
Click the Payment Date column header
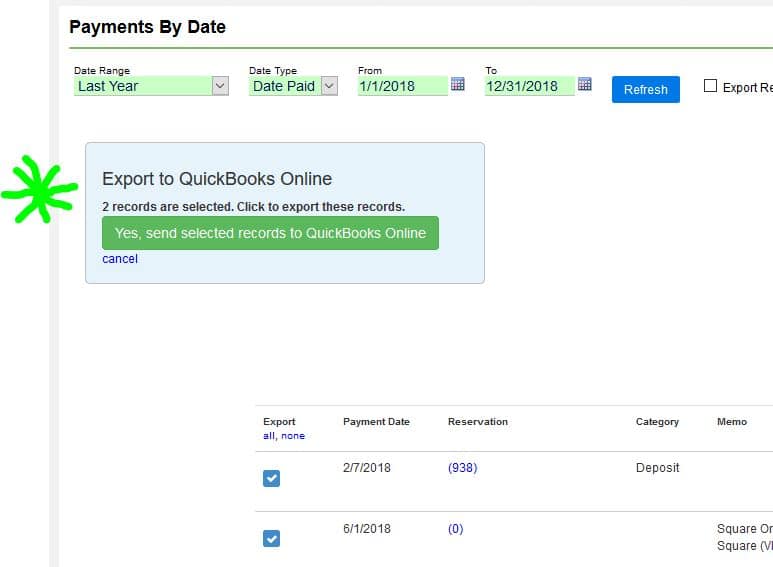coord(376,422)
